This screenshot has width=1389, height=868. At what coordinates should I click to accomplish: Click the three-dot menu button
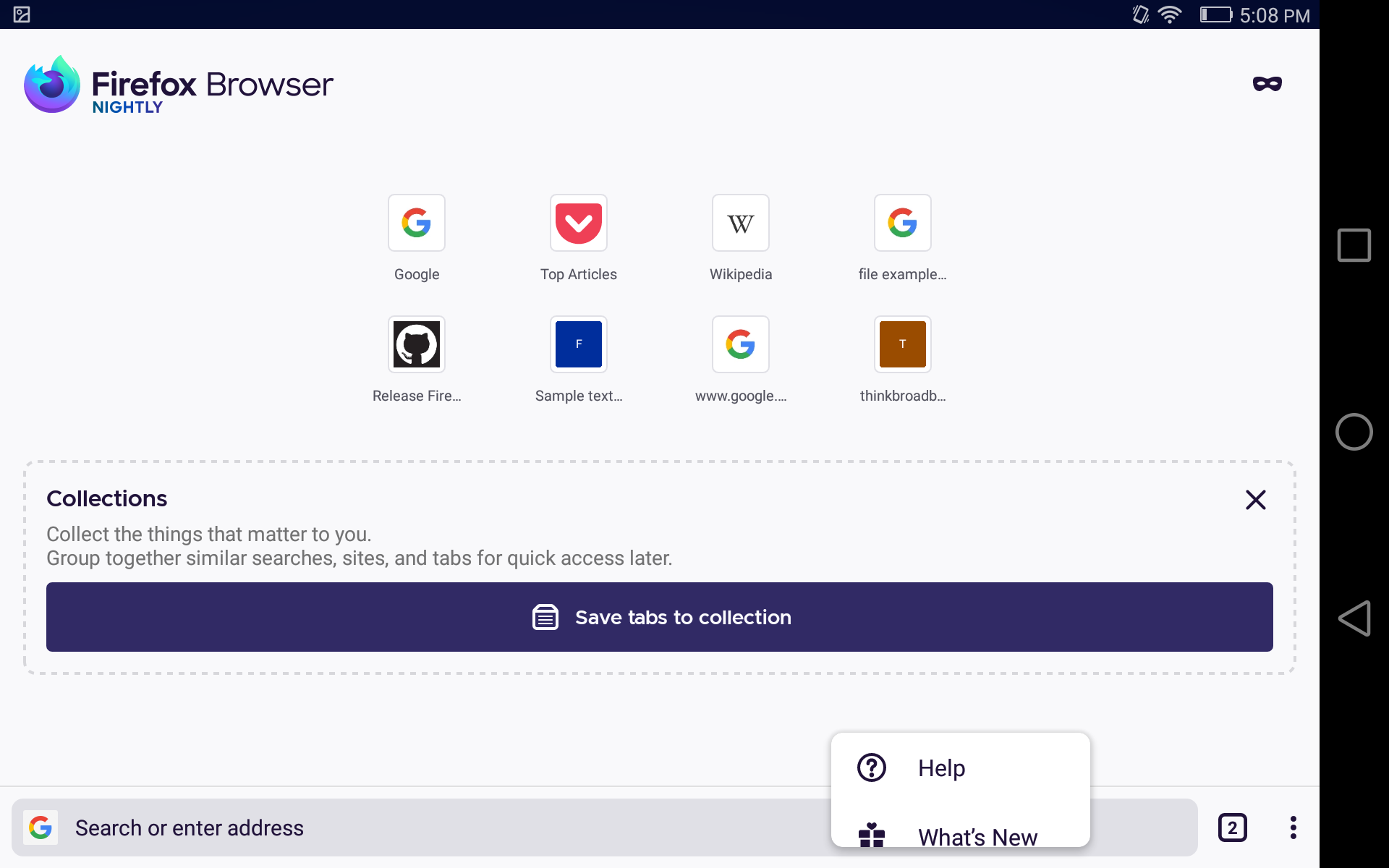click(x=1293, y=827)
